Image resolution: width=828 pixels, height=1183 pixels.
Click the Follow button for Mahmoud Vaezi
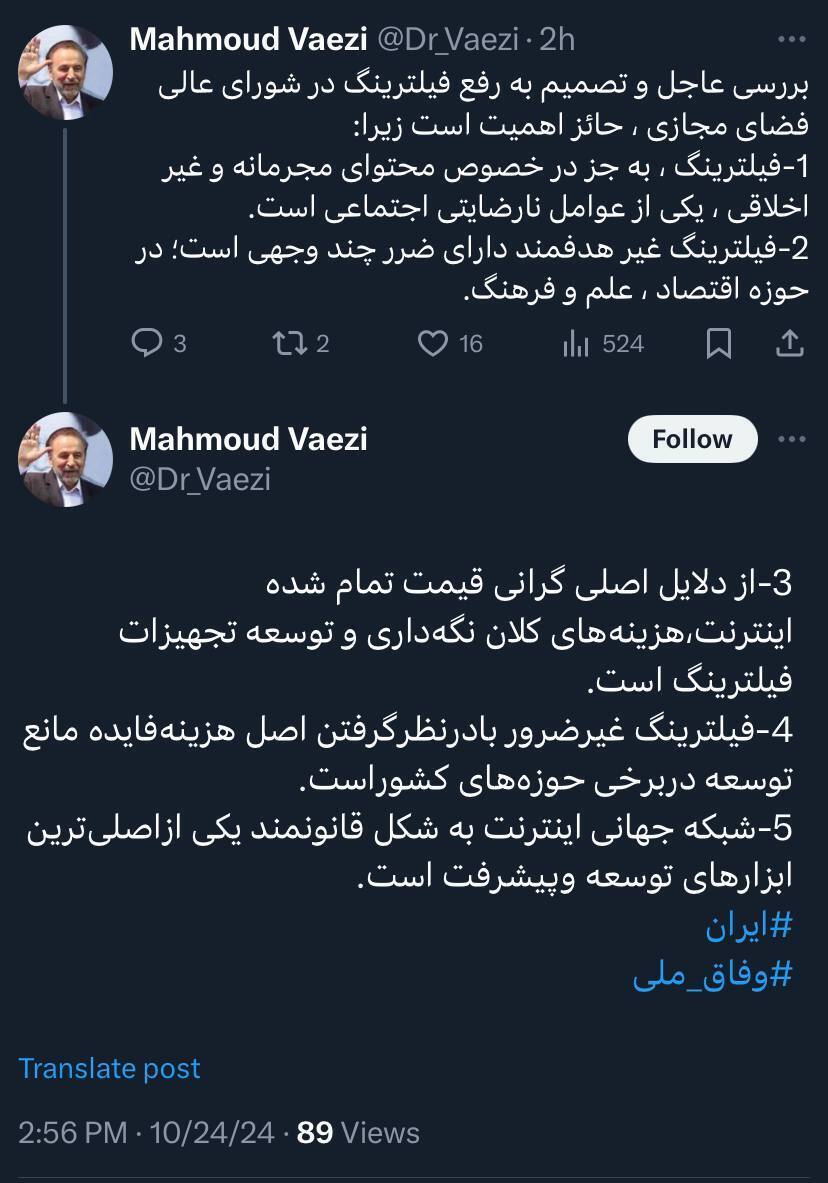click(x=692, y=438)
